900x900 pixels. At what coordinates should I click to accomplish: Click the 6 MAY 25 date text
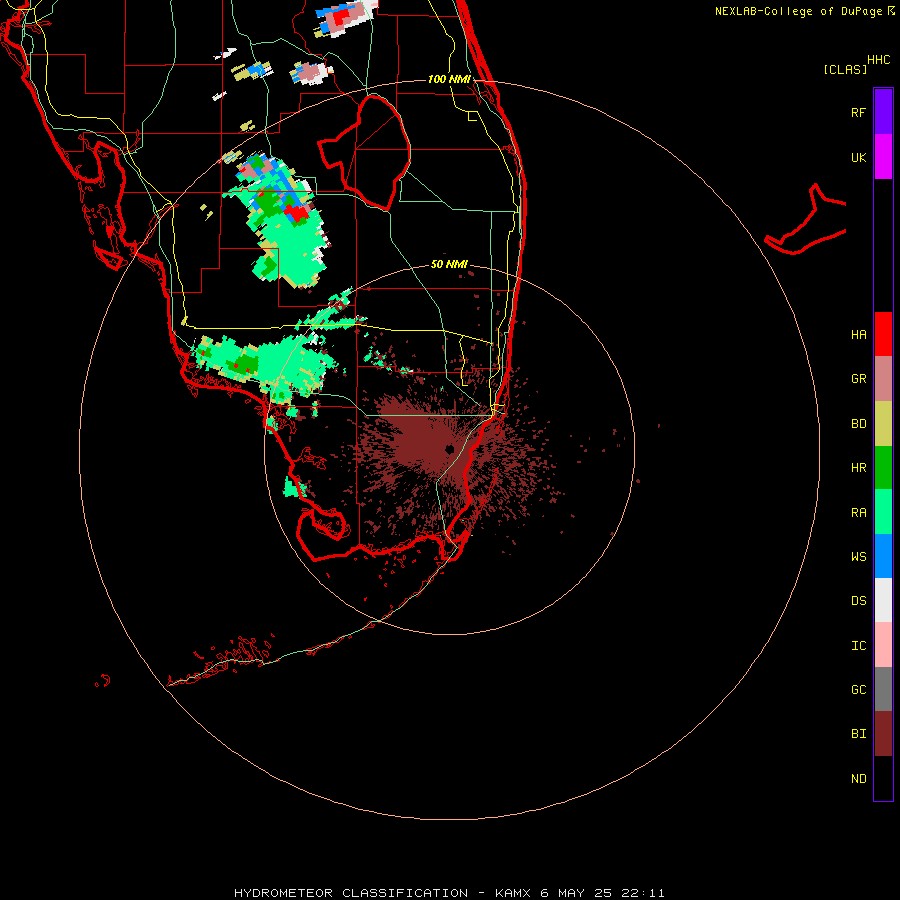(x=577, y=893)
